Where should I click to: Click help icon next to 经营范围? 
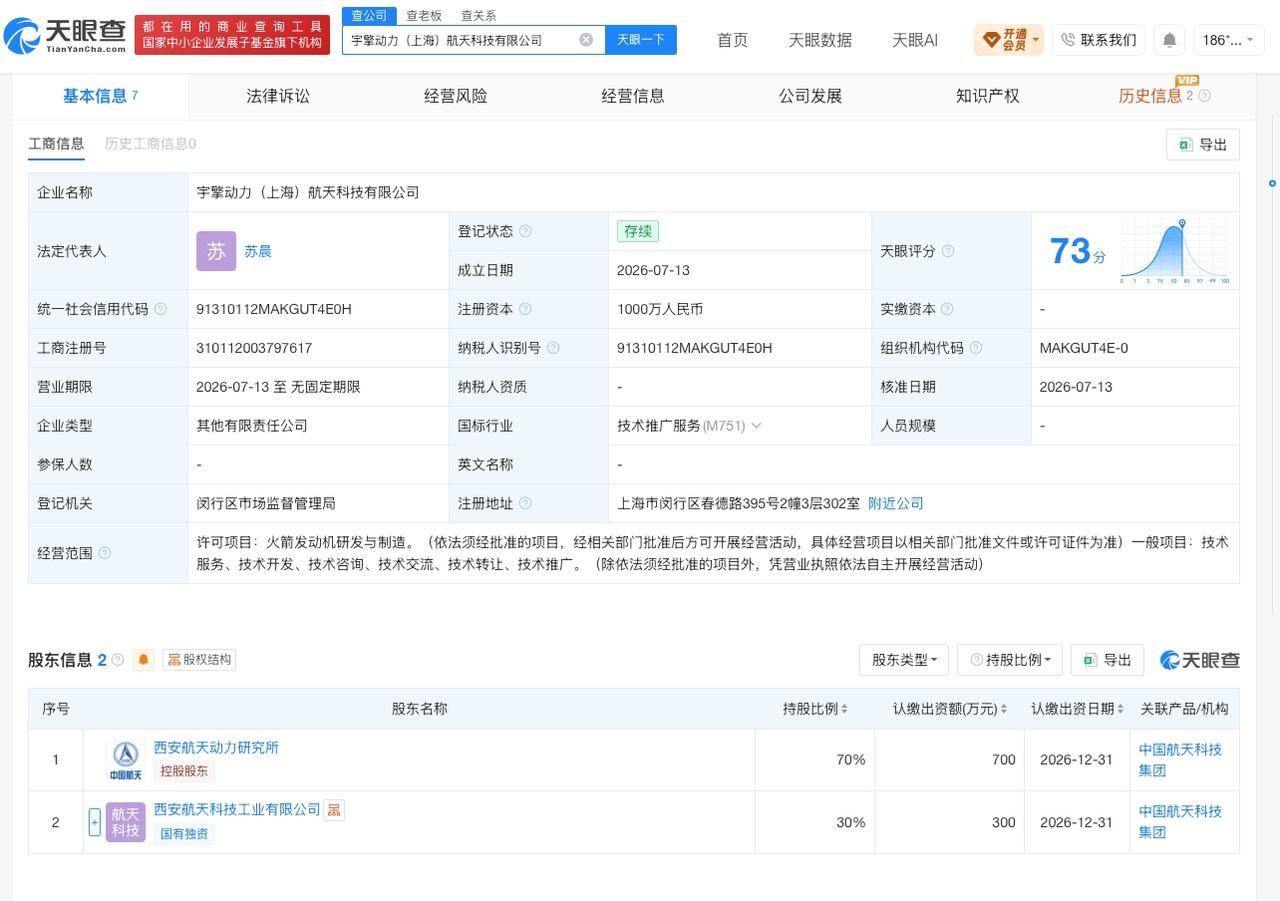[104, 553]
